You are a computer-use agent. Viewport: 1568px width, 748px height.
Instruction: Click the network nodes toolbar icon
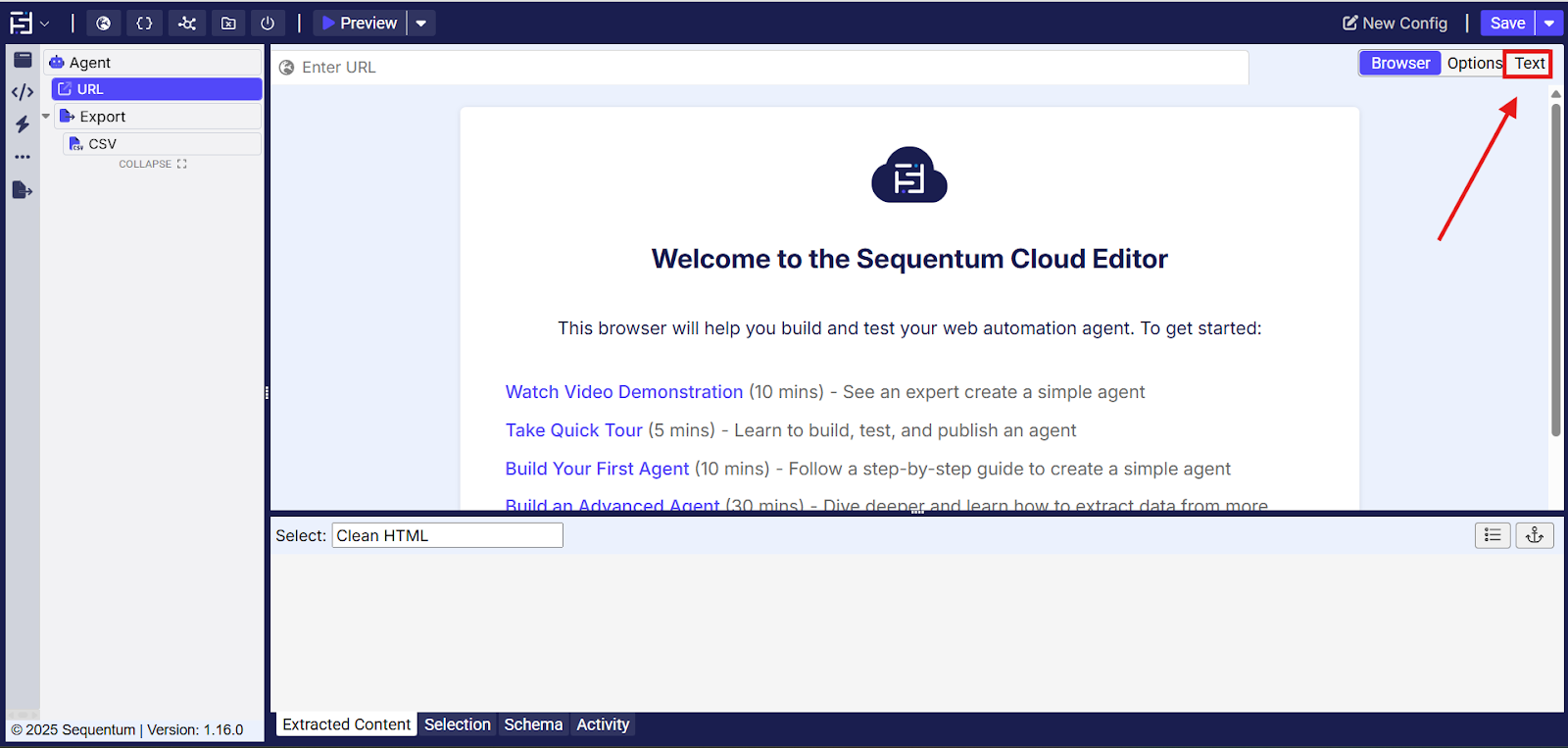click(x=186, y=23)
